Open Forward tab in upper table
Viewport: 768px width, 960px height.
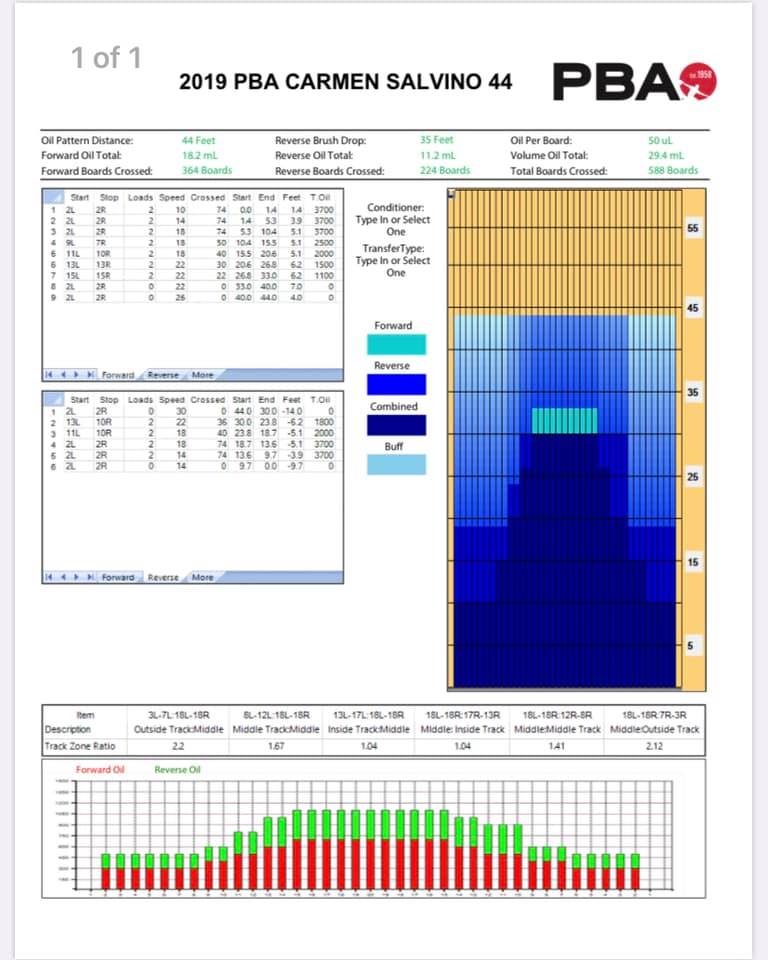118,375
